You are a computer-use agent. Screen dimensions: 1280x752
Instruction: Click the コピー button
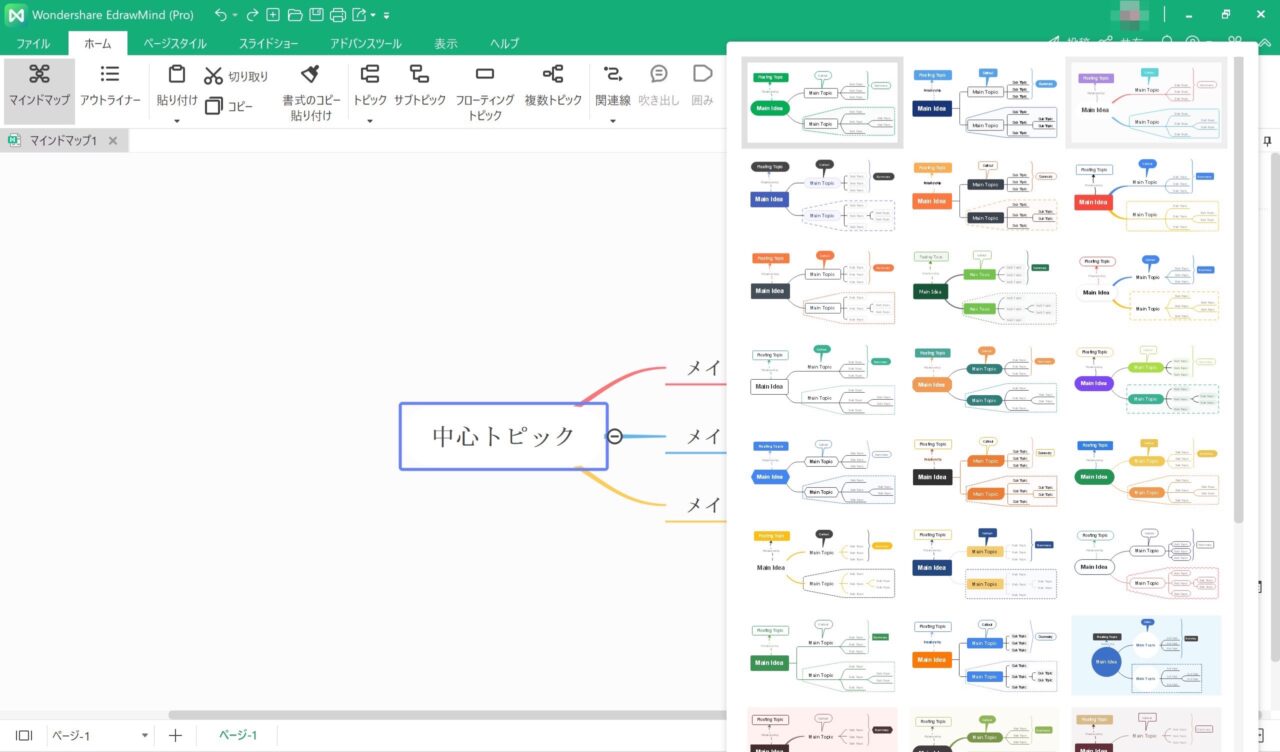(x=229, y=106)
